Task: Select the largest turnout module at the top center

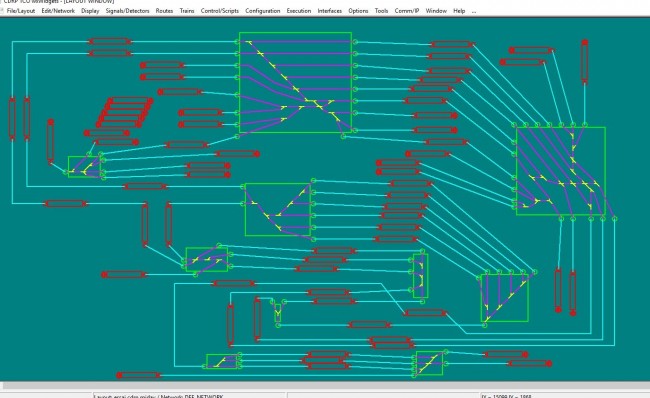Action: 296,83
